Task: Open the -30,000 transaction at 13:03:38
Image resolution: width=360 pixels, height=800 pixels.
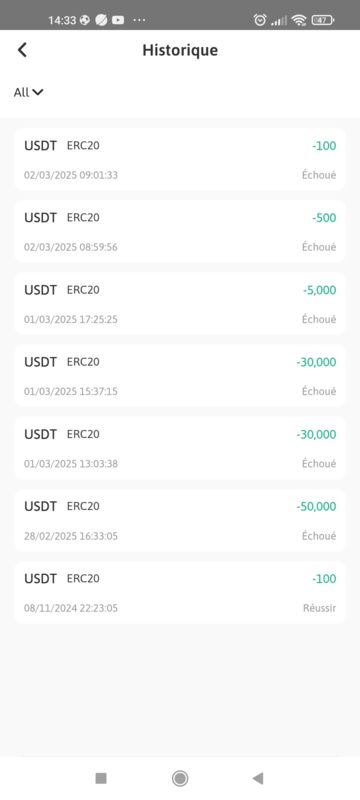Action: 179,448
